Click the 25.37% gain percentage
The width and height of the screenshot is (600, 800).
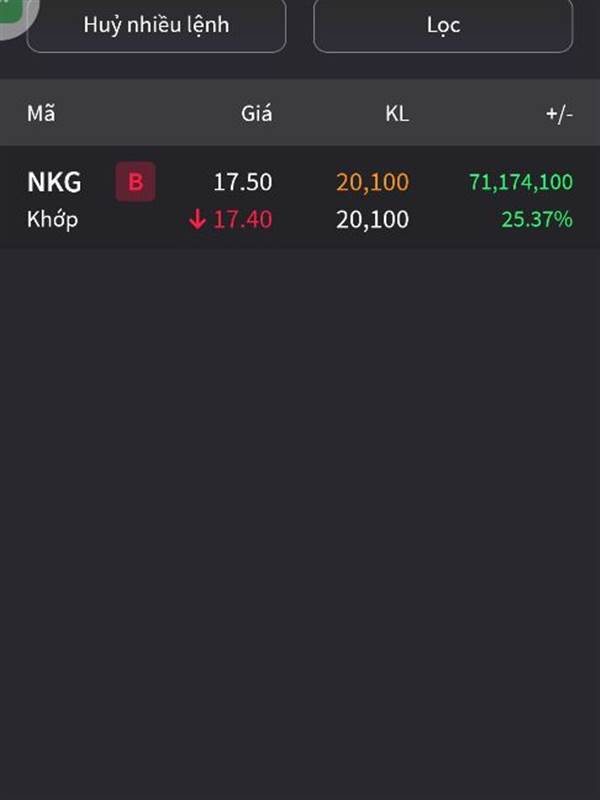(537, 219)
